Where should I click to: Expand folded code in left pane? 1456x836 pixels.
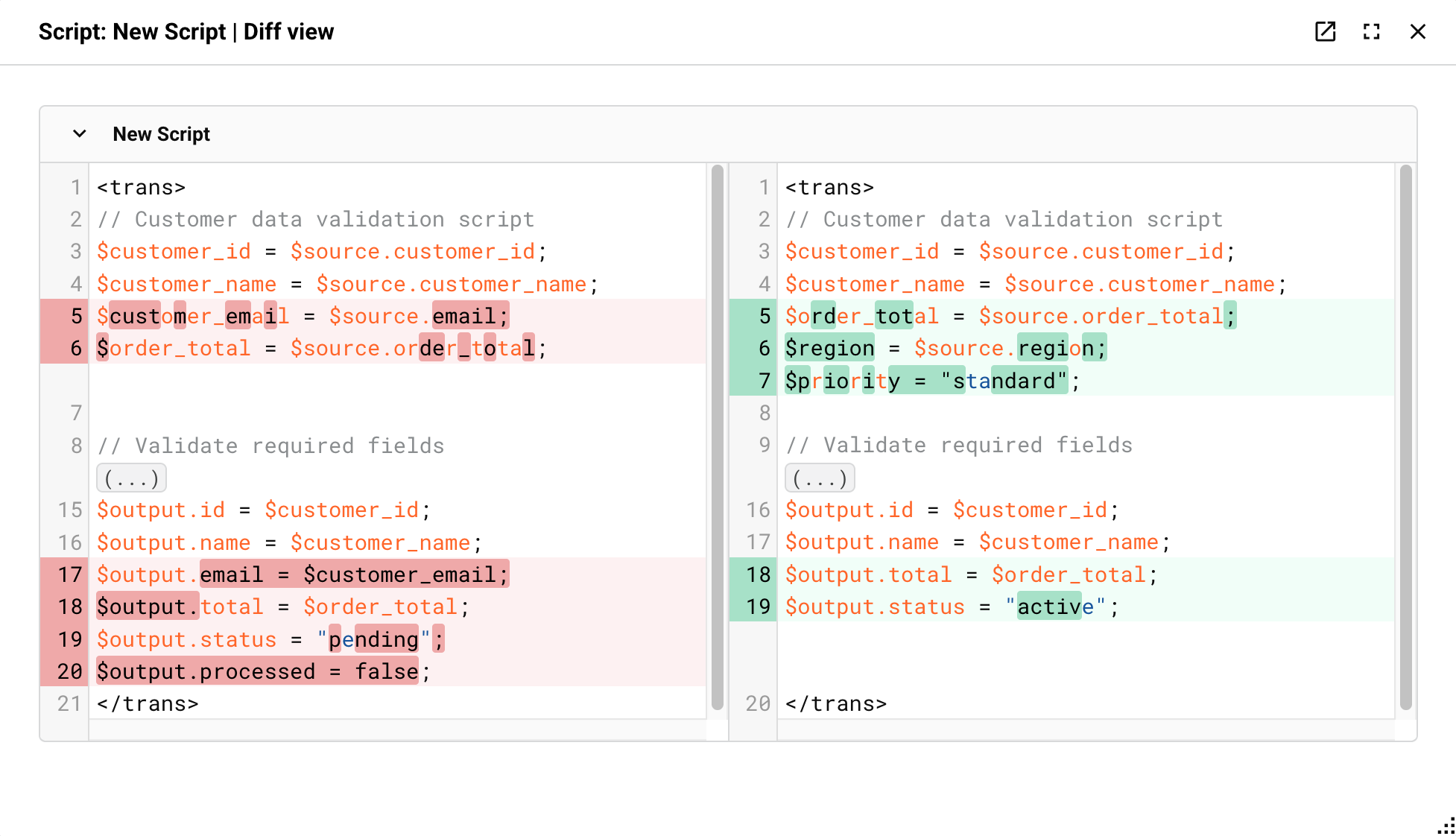(131, 478)
